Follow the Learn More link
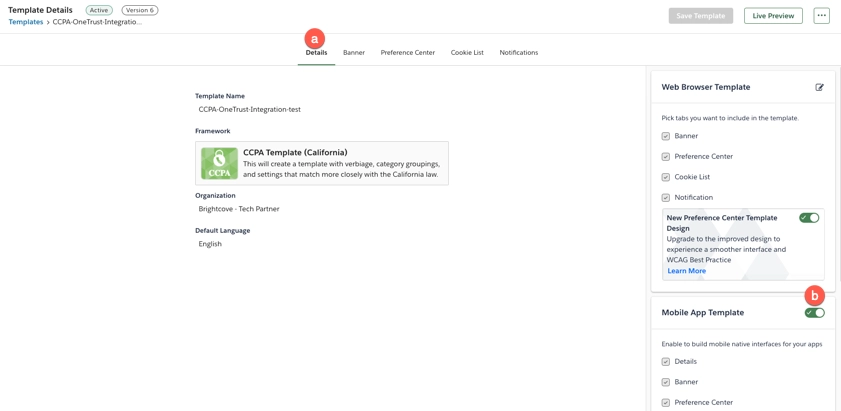This screenshot has width=841, height=411. [x=686, y=271]
